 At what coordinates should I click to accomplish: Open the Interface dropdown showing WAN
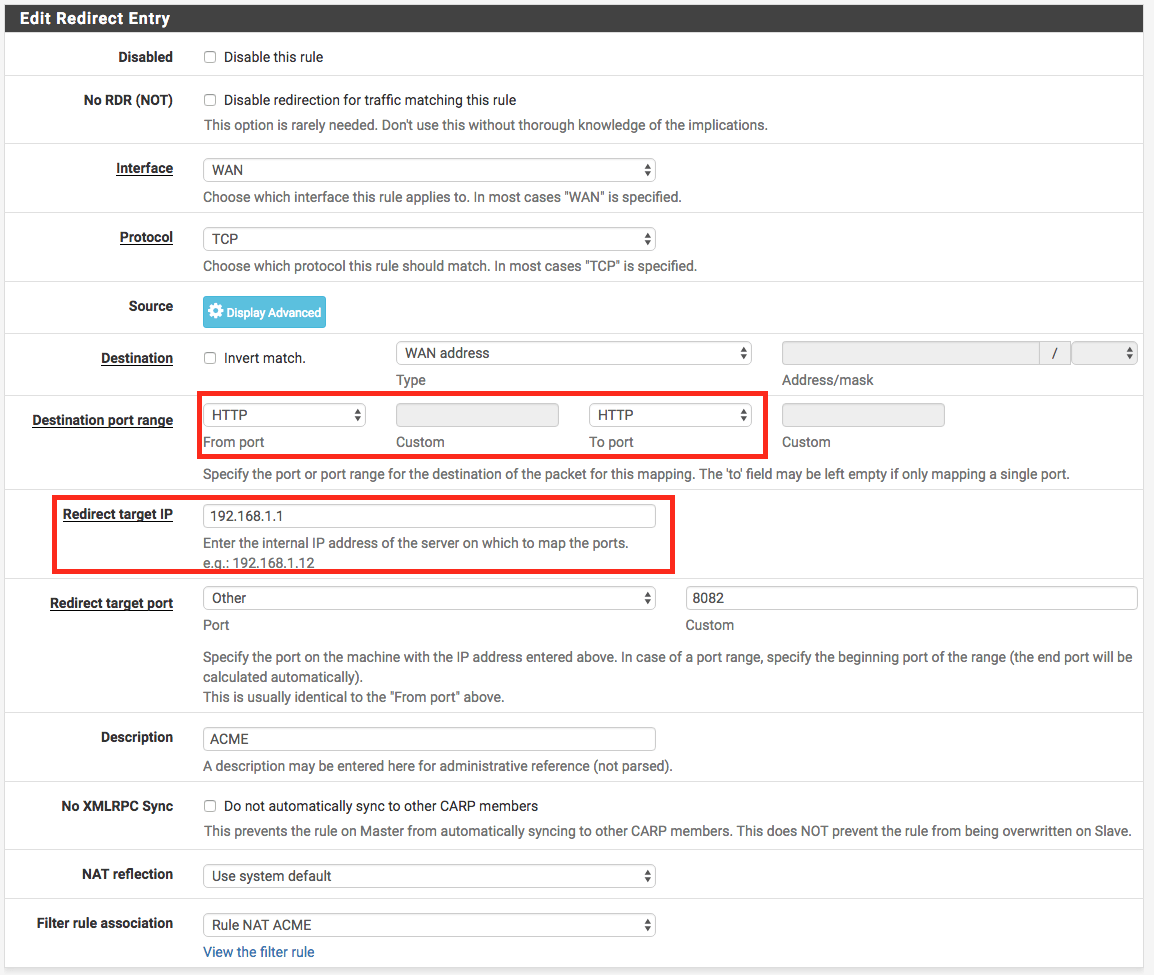point(429,170)
